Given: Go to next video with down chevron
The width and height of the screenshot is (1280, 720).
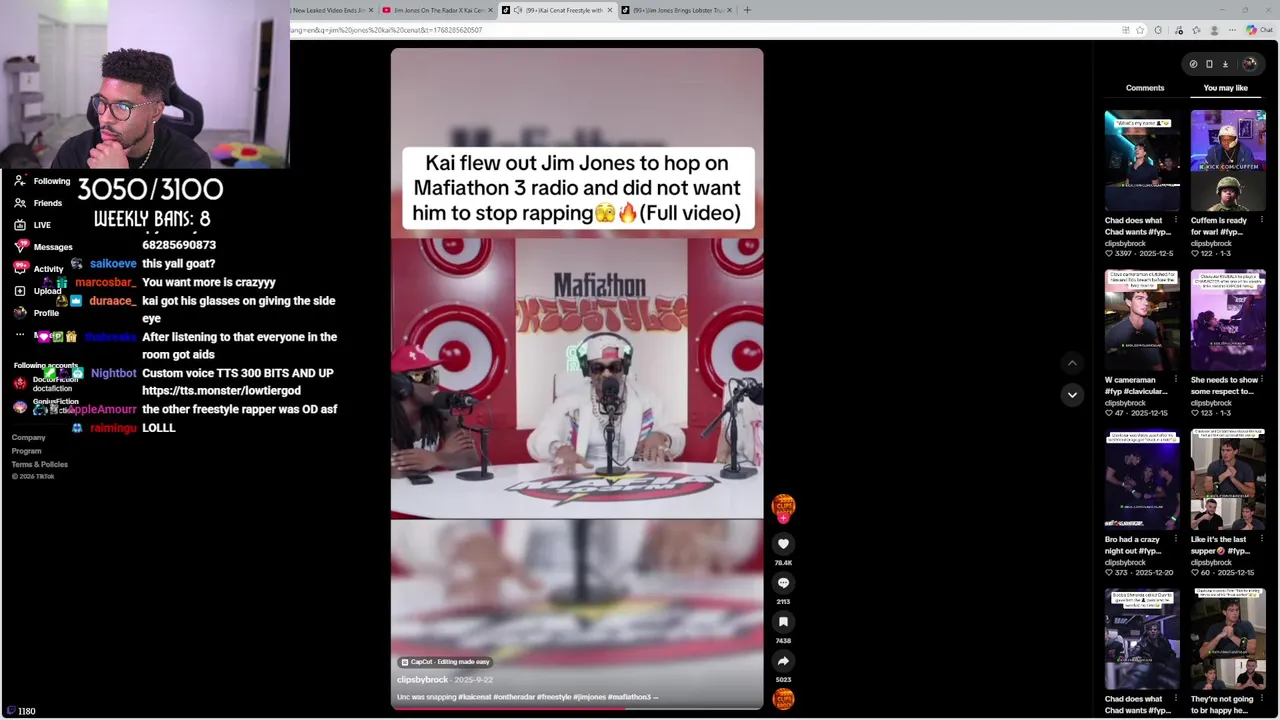Looking at the screenshot, I should pyautogui.click(x=1072, y=395).
